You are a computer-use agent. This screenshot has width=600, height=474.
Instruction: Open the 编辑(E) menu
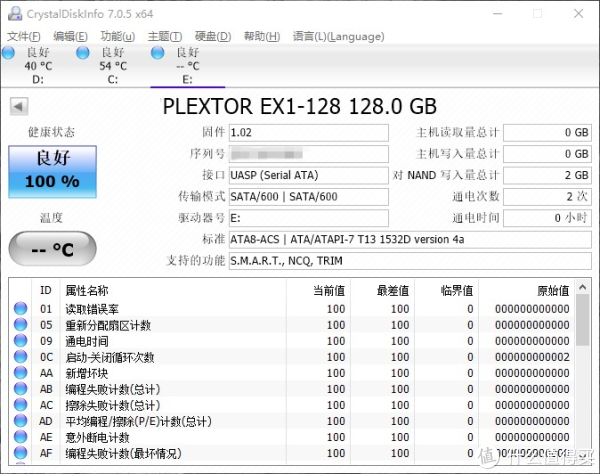[x=70, y=36]
